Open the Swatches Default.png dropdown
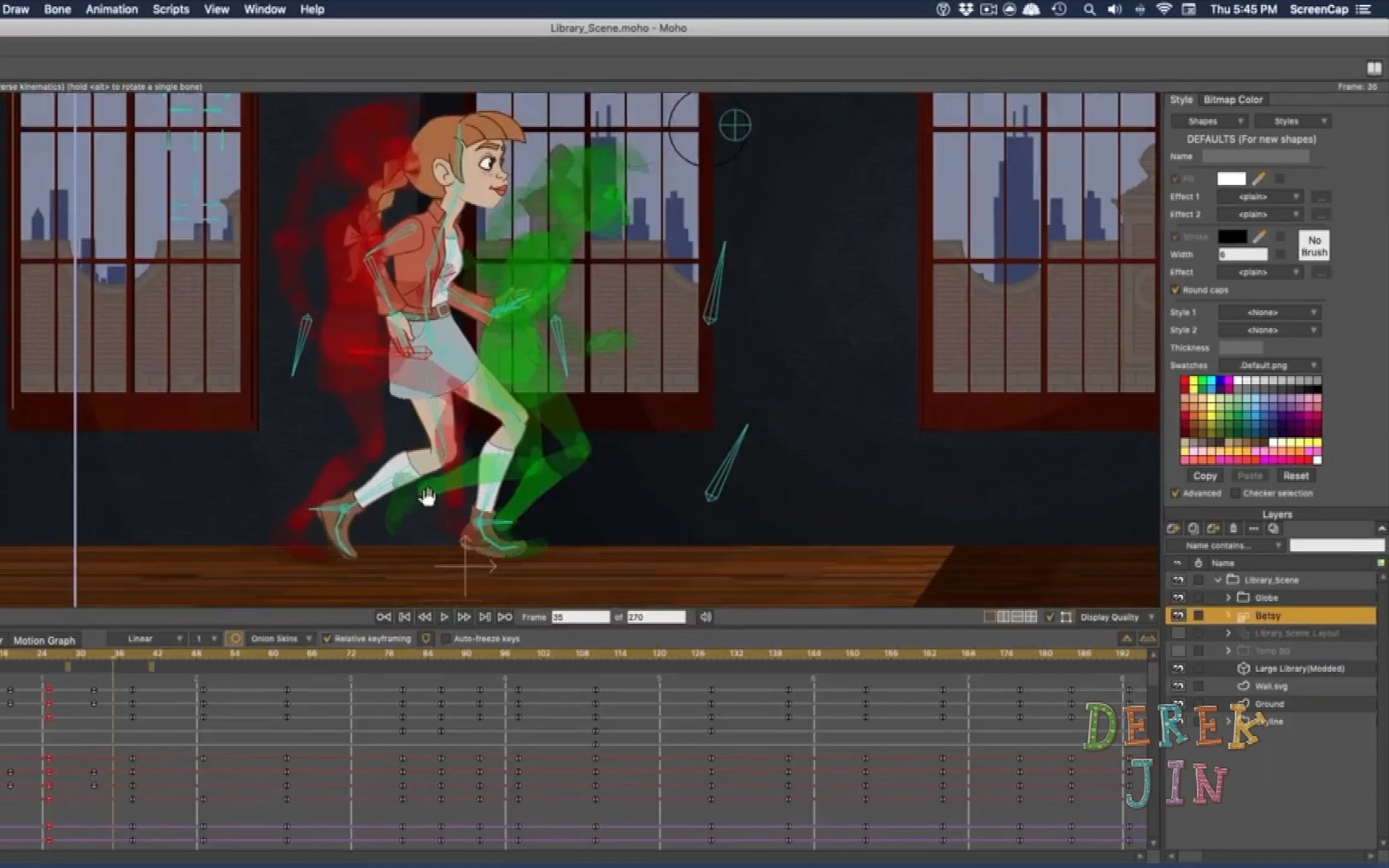This screenshot has width=1389, height=868. point(1269,365)
